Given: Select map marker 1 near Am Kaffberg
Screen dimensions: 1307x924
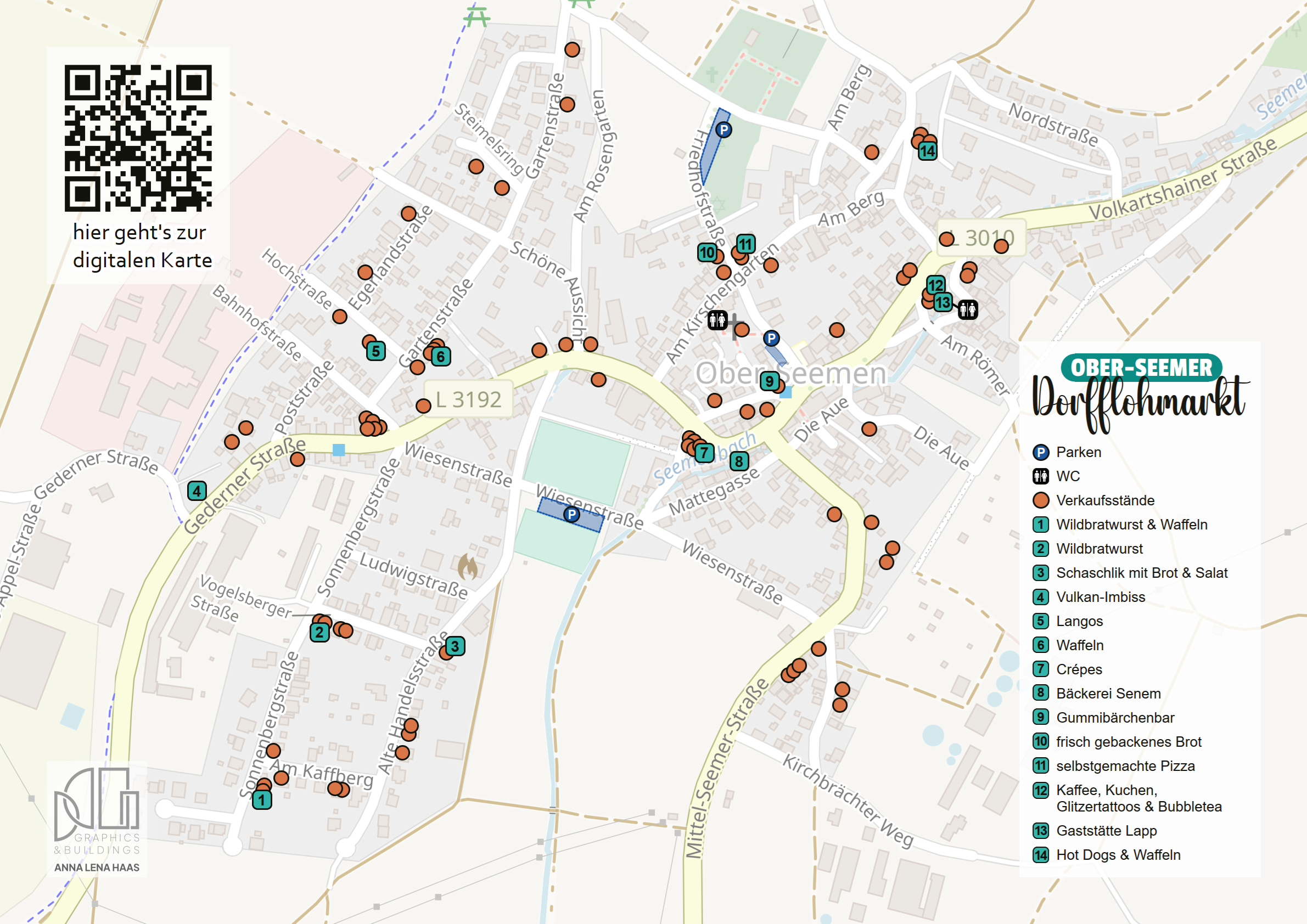Looking at the screenshot, I should pyautogui.click(x=262, y=800).
